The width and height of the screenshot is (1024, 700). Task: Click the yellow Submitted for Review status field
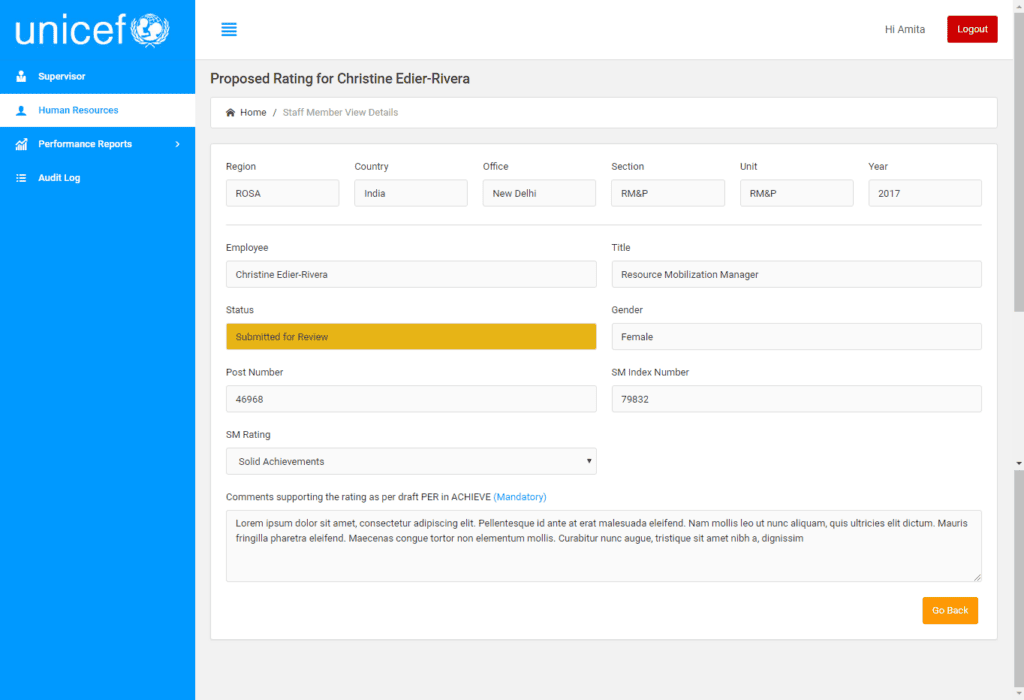[x=411, y=336]
